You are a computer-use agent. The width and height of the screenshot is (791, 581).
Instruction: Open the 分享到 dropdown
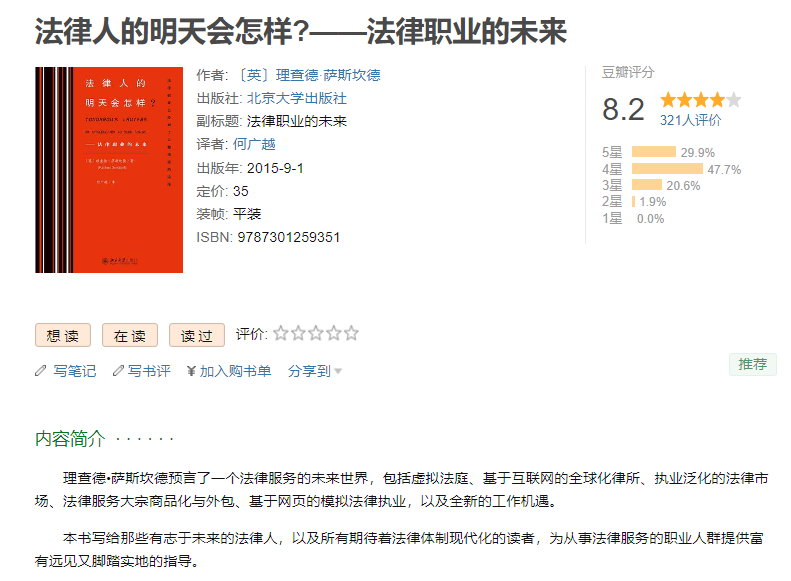click(315, 371)
